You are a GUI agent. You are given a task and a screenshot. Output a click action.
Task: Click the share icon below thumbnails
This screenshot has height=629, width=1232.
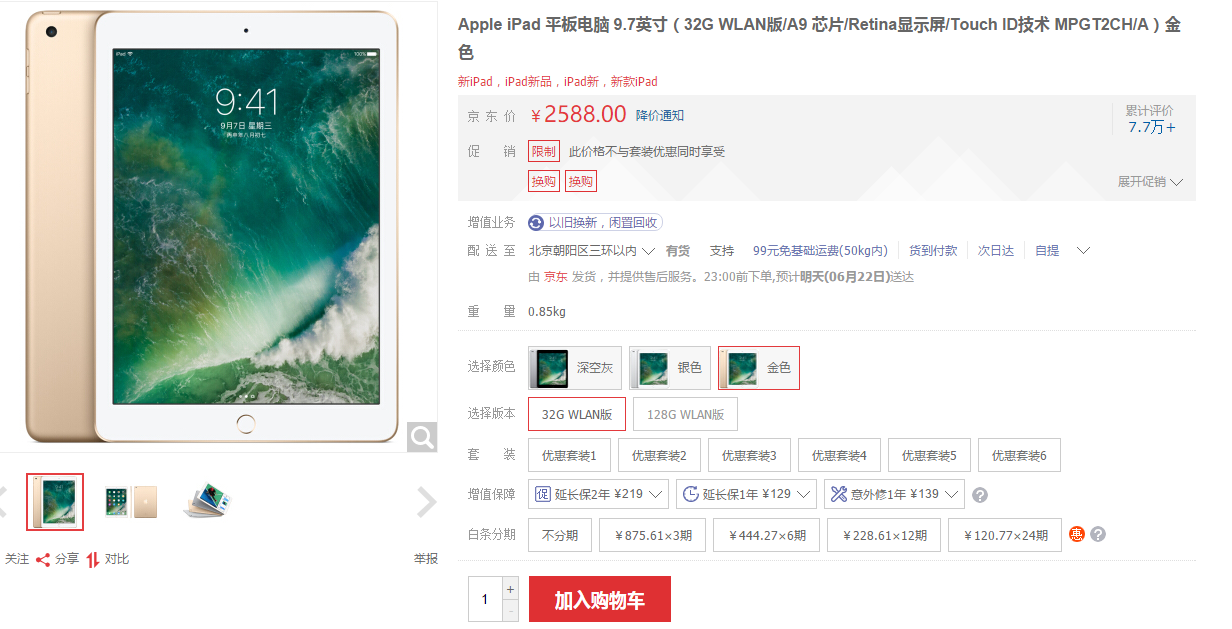[x=43, y=560]
